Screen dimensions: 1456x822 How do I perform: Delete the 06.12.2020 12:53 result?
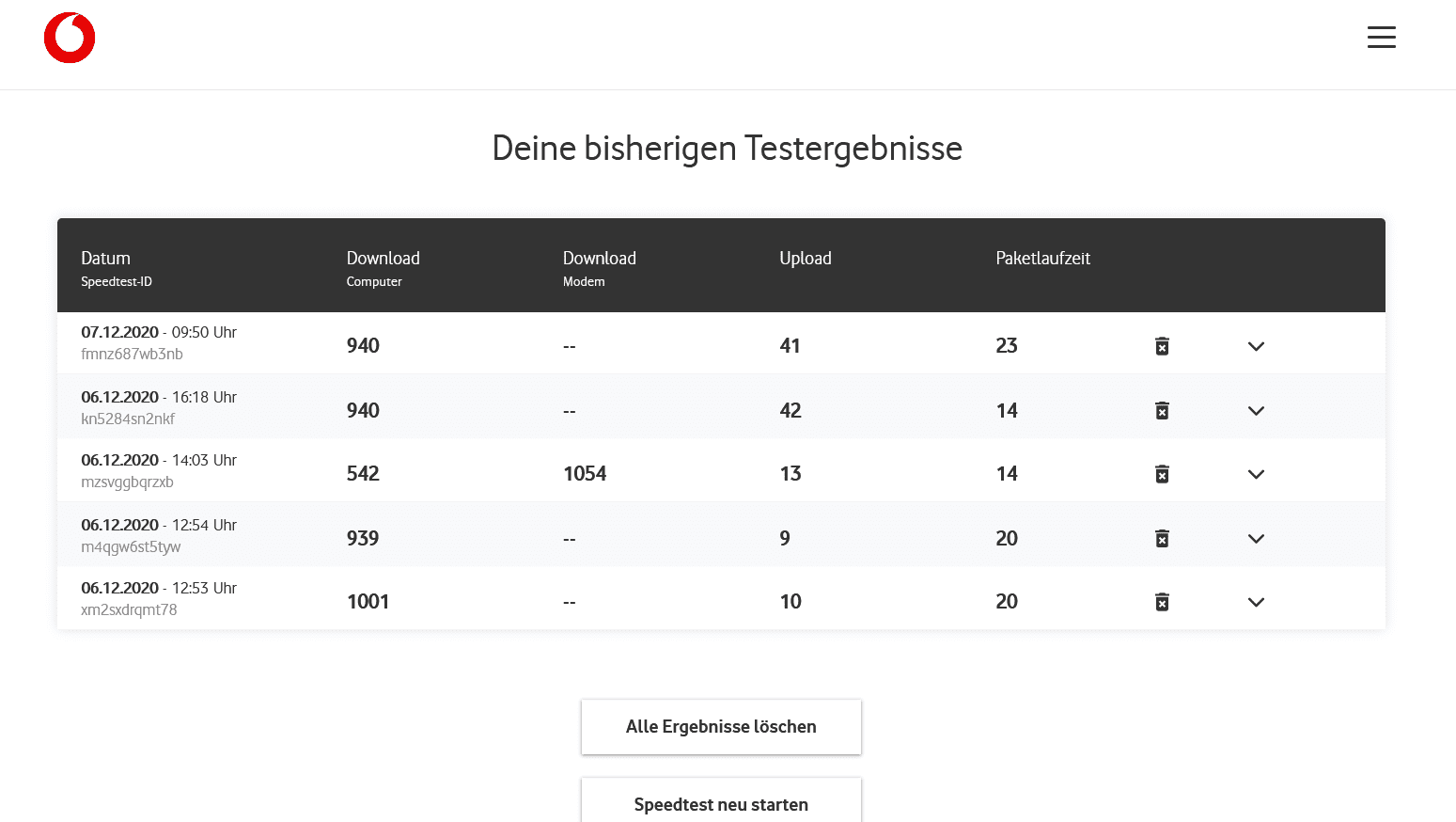[1162, 602]
